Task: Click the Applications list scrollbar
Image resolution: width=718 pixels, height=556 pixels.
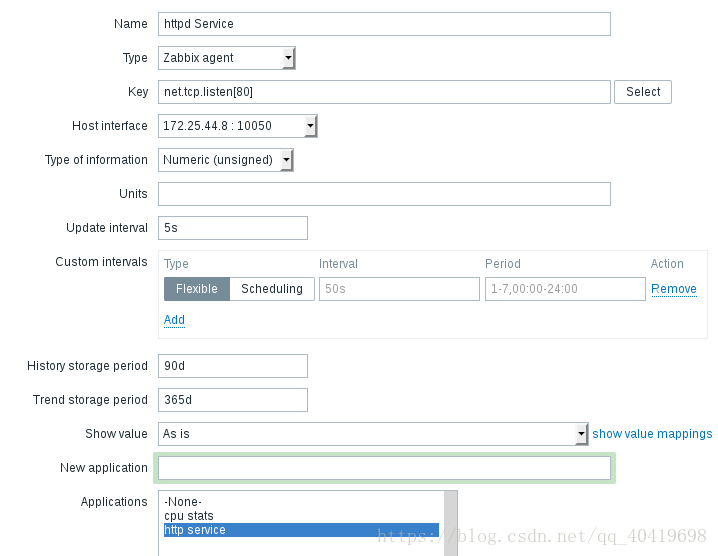Action: point(451,523)
